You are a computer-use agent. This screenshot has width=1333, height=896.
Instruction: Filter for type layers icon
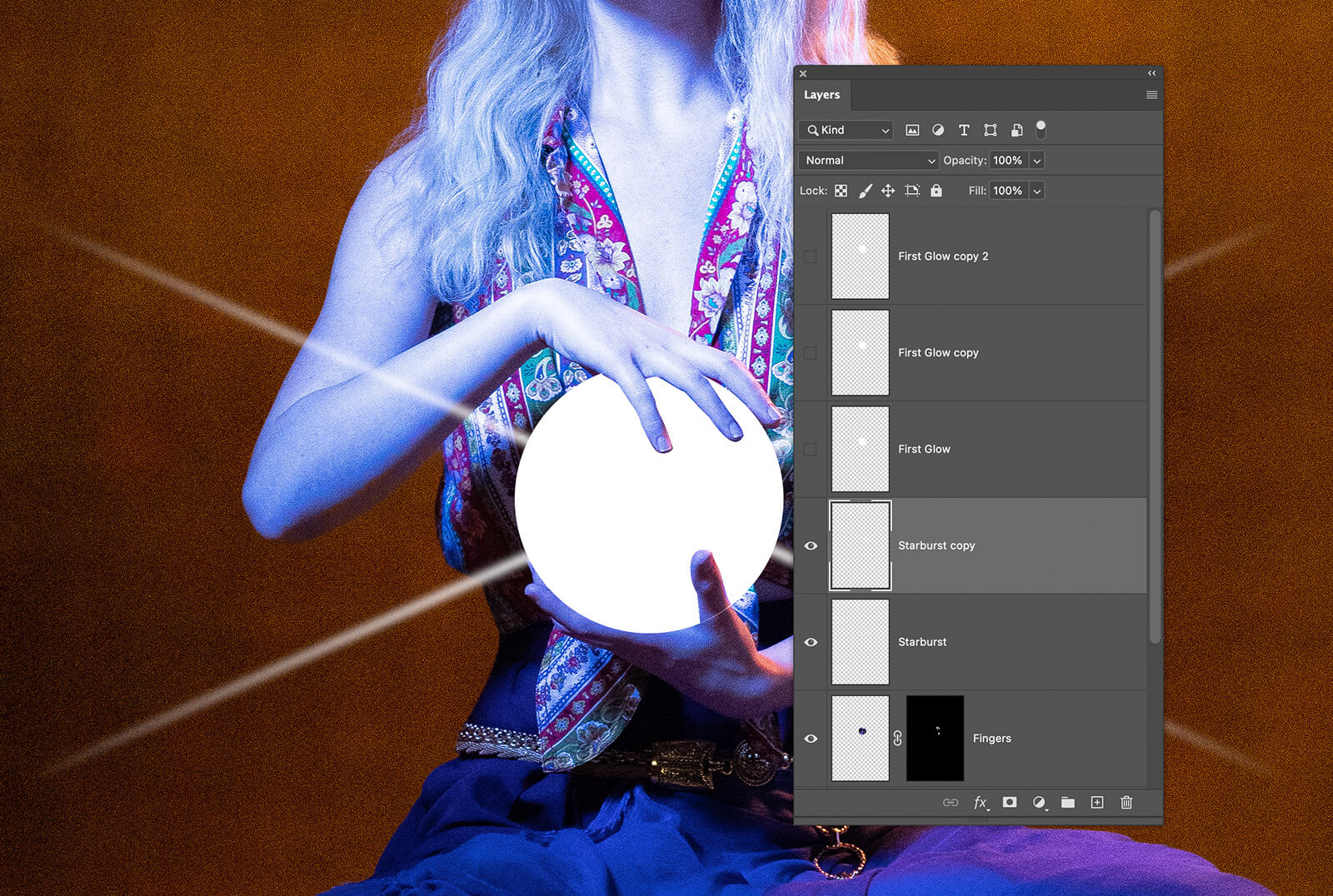pyautogui.click(x=964, y=130)
